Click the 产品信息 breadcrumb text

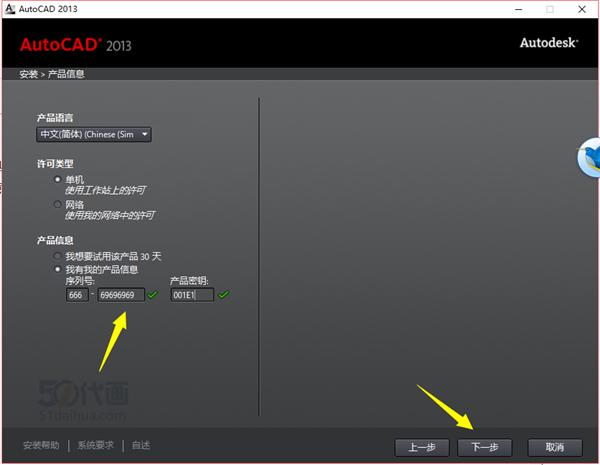pos(66,74)
